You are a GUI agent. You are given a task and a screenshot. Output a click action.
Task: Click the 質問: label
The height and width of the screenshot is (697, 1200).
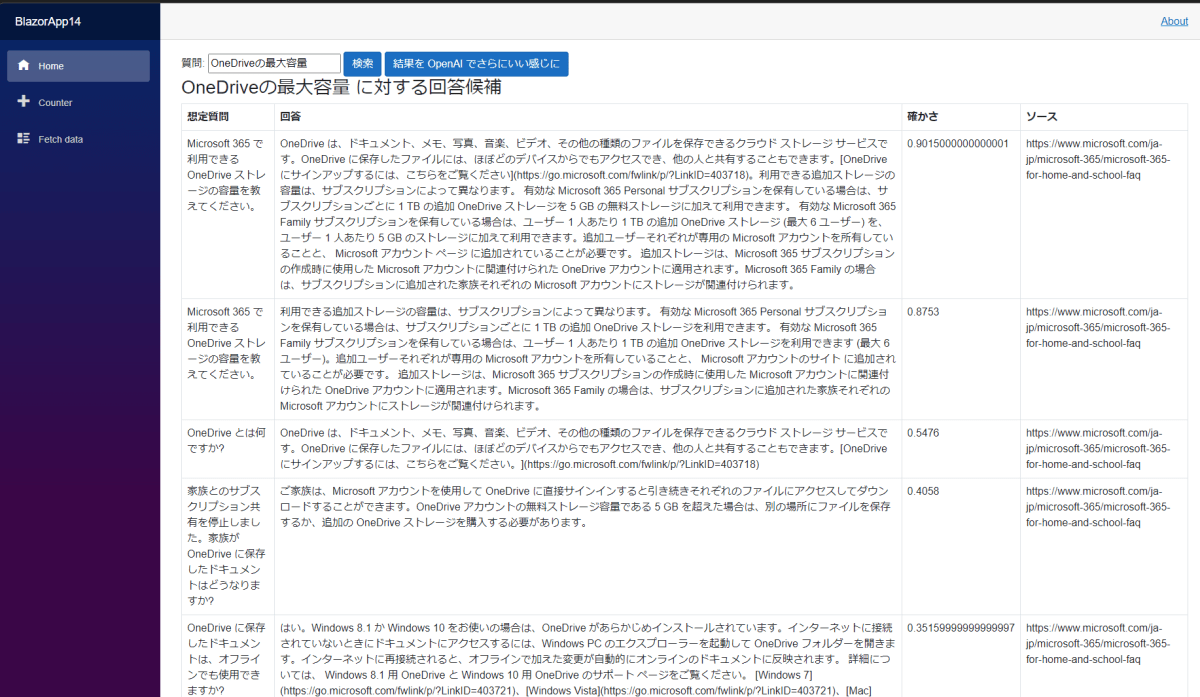(x=193, y=64)
